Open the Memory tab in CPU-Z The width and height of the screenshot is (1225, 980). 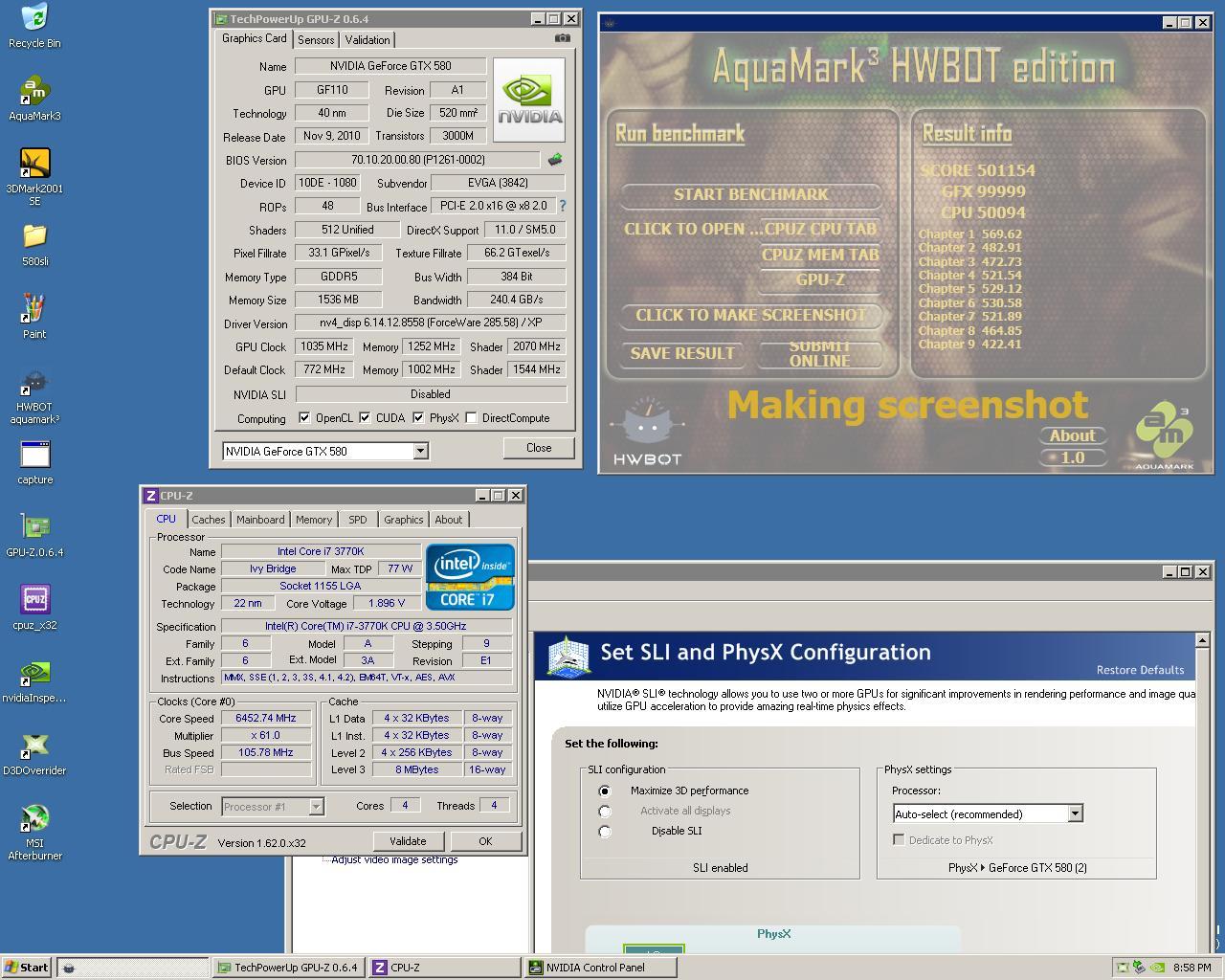[x=314, y=520]
